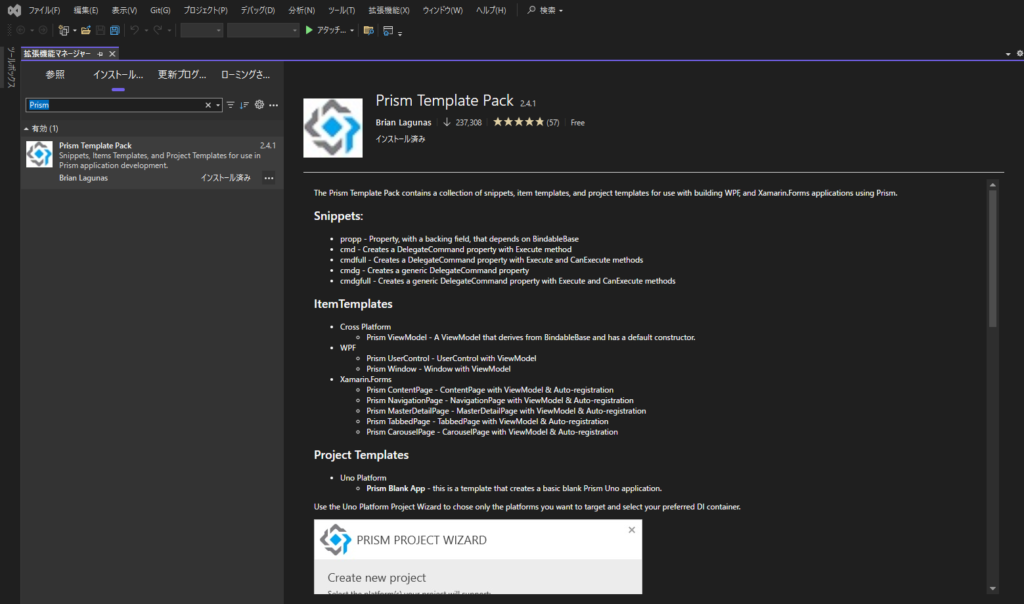Click the Navigate Backward toolbar arrow
The height and width of the screenshot is (604, 1024).
click(x=20, y=30)
